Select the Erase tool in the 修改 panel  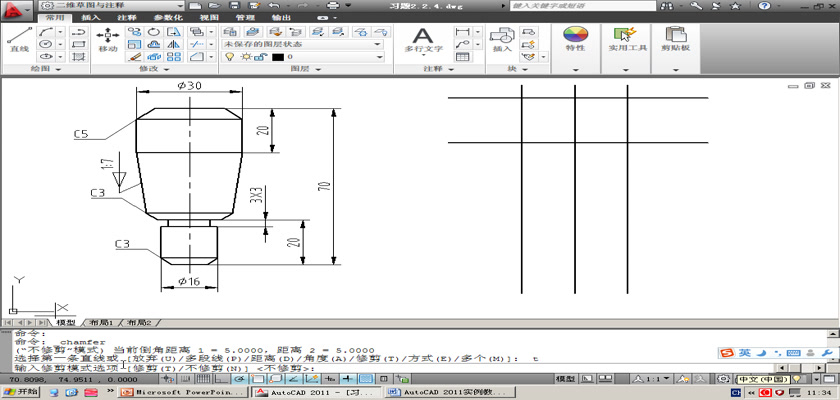(x=134, y=56)
